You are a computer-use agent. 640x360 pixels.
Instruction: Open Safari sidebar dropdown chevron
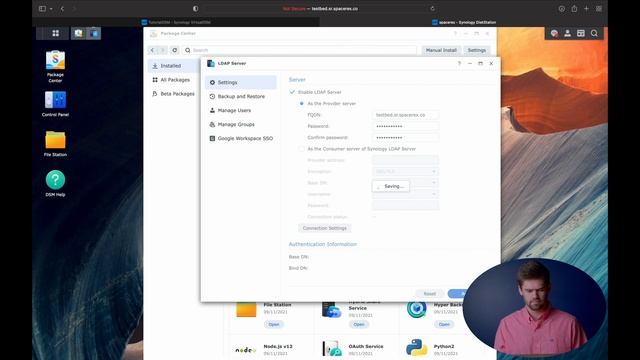point(51,9)
